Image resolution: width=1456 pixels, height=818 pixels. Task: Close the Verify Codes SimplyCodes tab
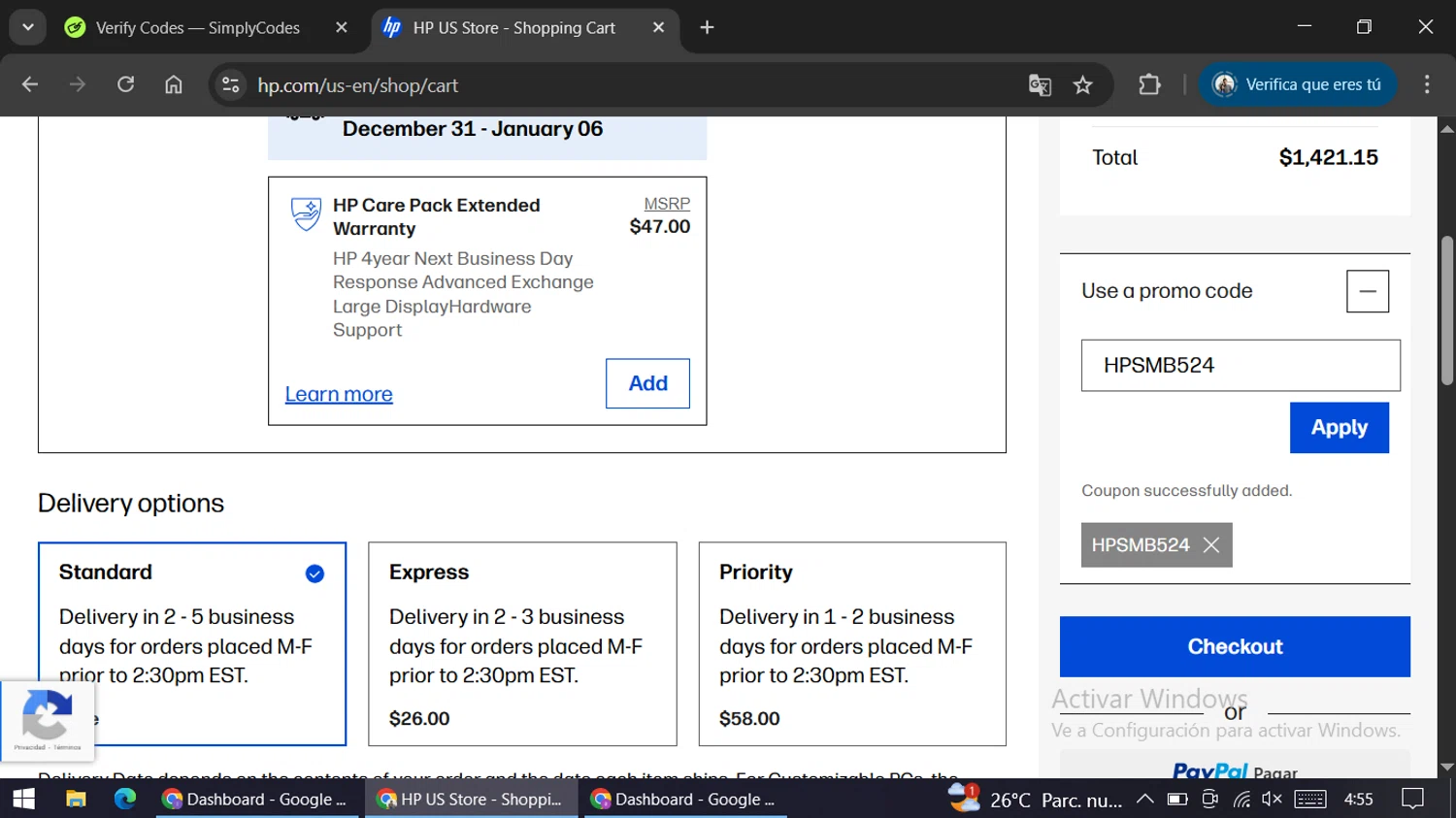pos(342,28)
